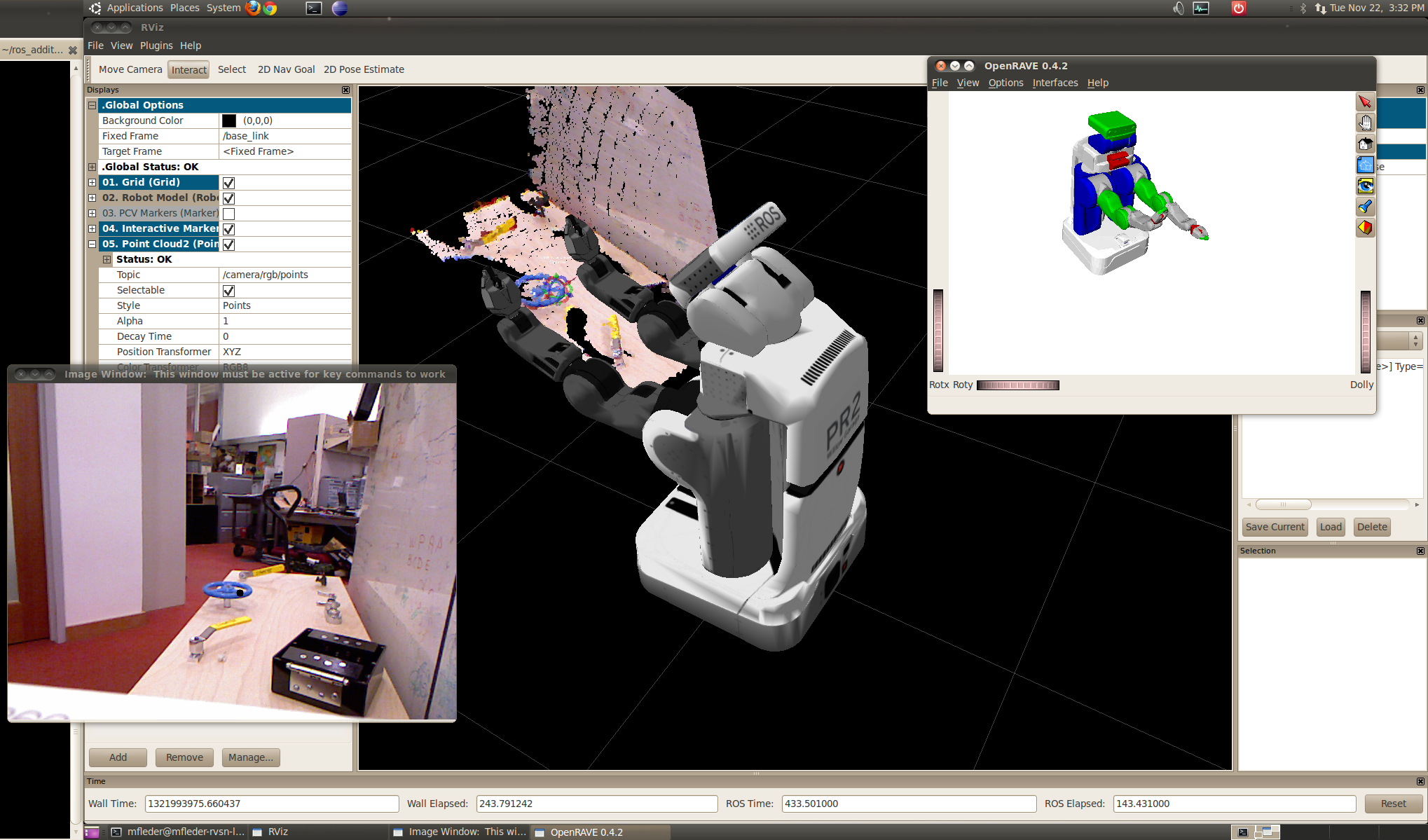Click the Manage... button
Image resolution: width=1428 pixels, height=840 pixels.
pos(251,757)
